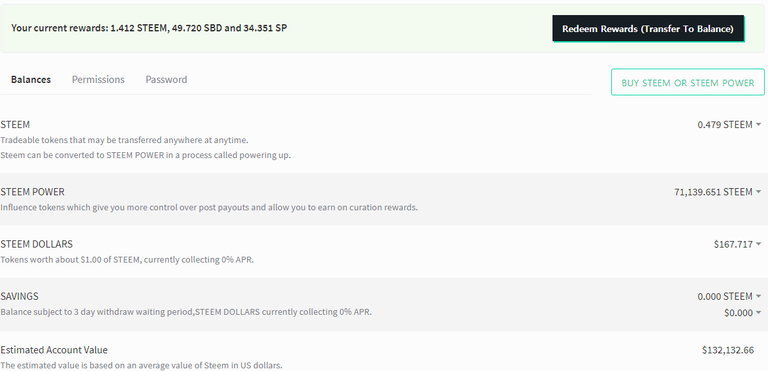Screen dimensions: 768x371
Task: Click caret arrow beside 71,139.651 STEEM
Action: point(758,192)
